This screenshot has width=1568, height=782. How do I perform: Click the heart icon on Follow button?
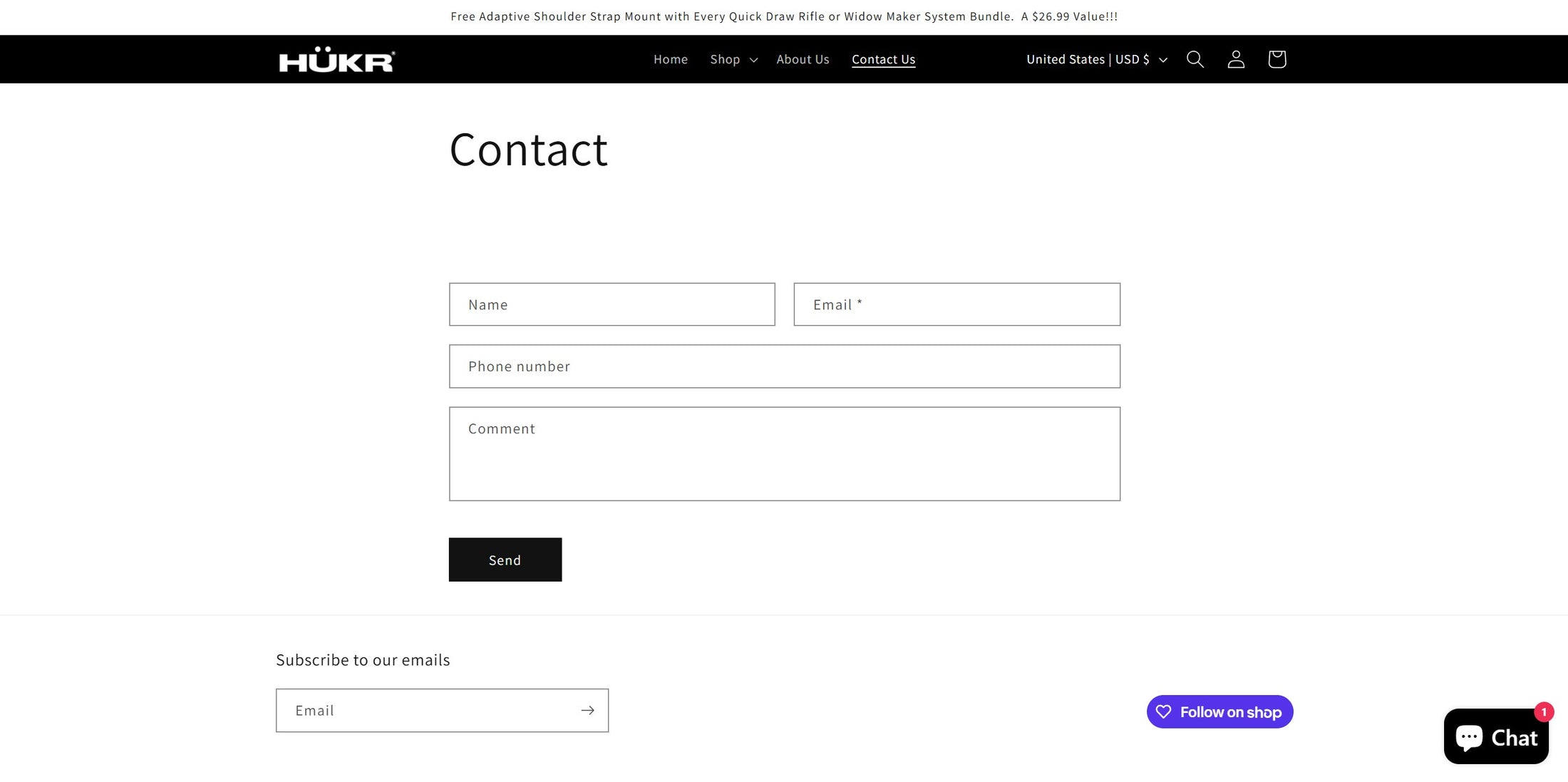1164,711
